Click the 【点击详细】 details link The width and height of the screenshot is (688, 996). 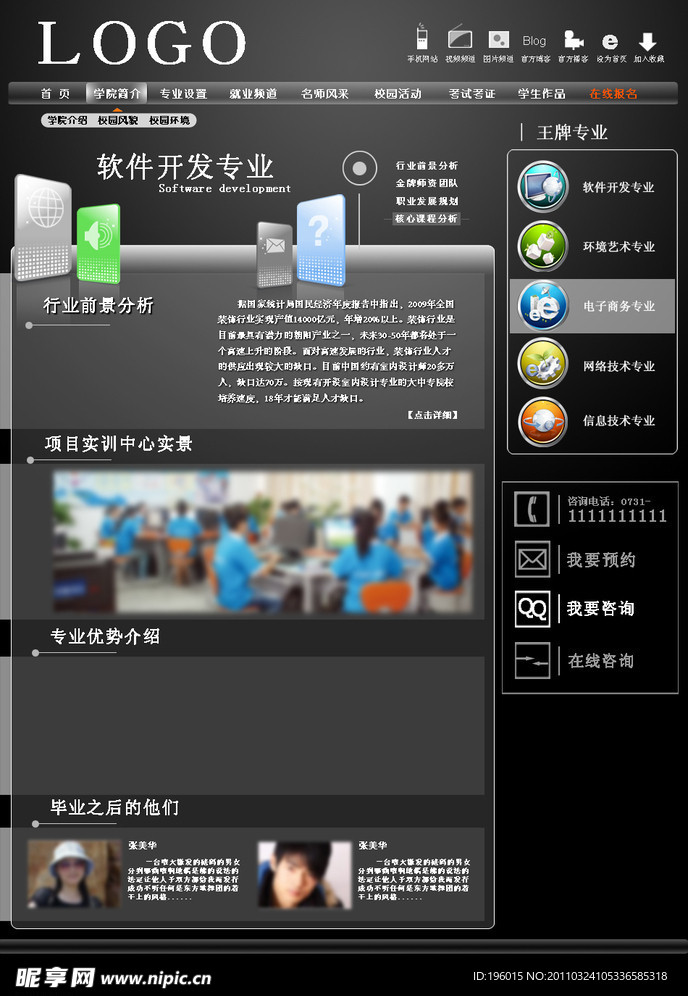tap(433, 414)
